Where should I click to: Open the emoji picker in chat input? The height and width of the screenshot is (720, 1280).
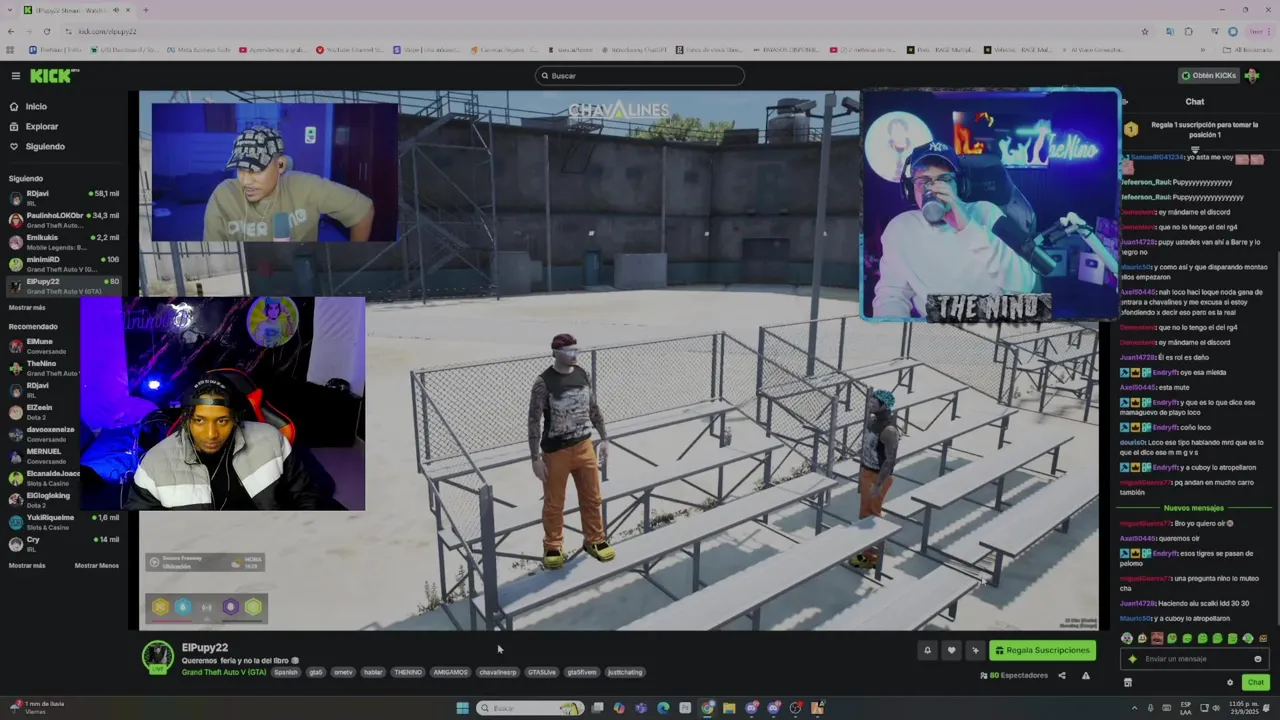pyautogui.click(x=1258, y=659)
